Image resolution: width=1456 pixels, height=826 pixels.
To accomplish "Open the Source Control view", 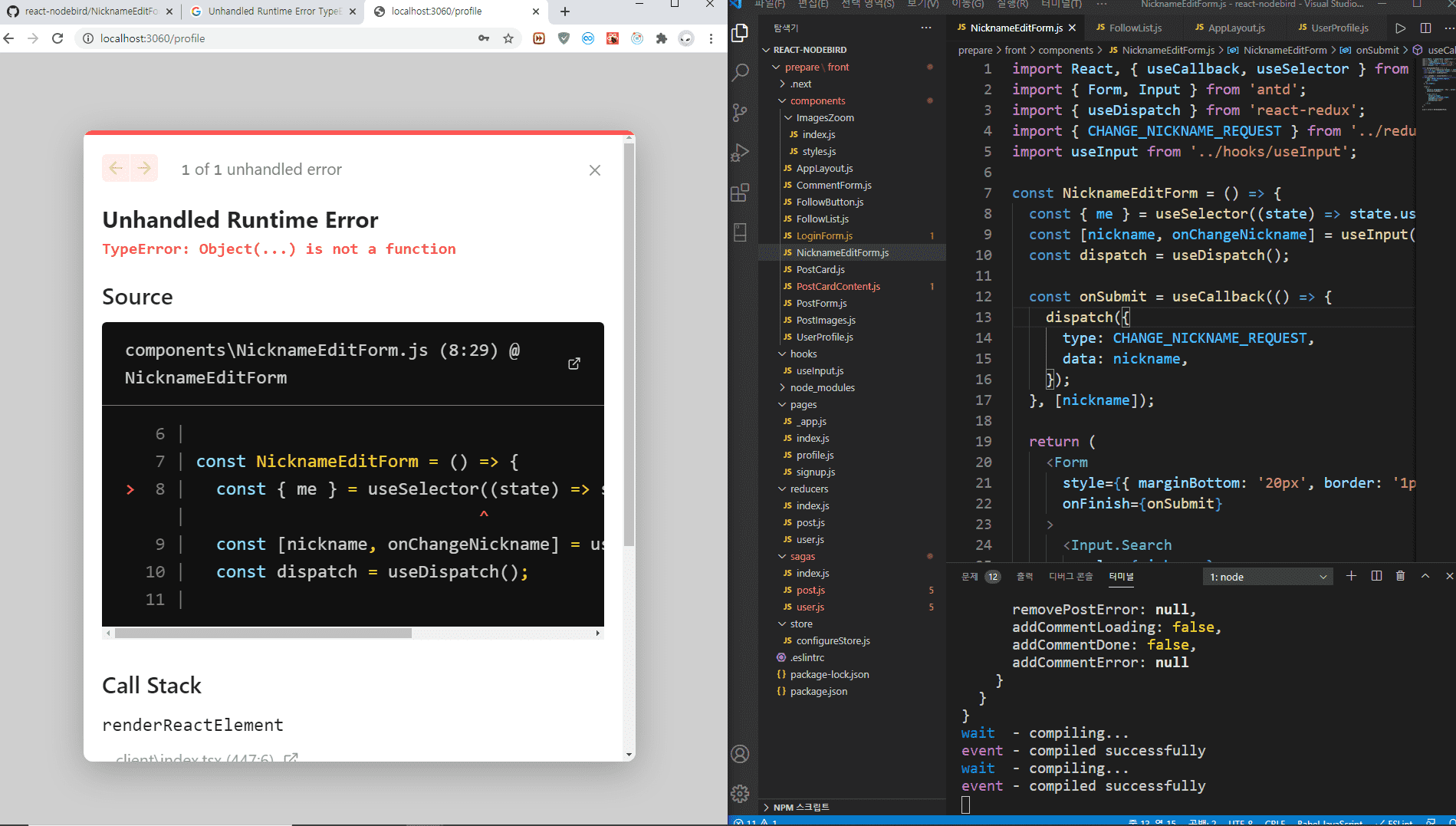I will (740, 113).
